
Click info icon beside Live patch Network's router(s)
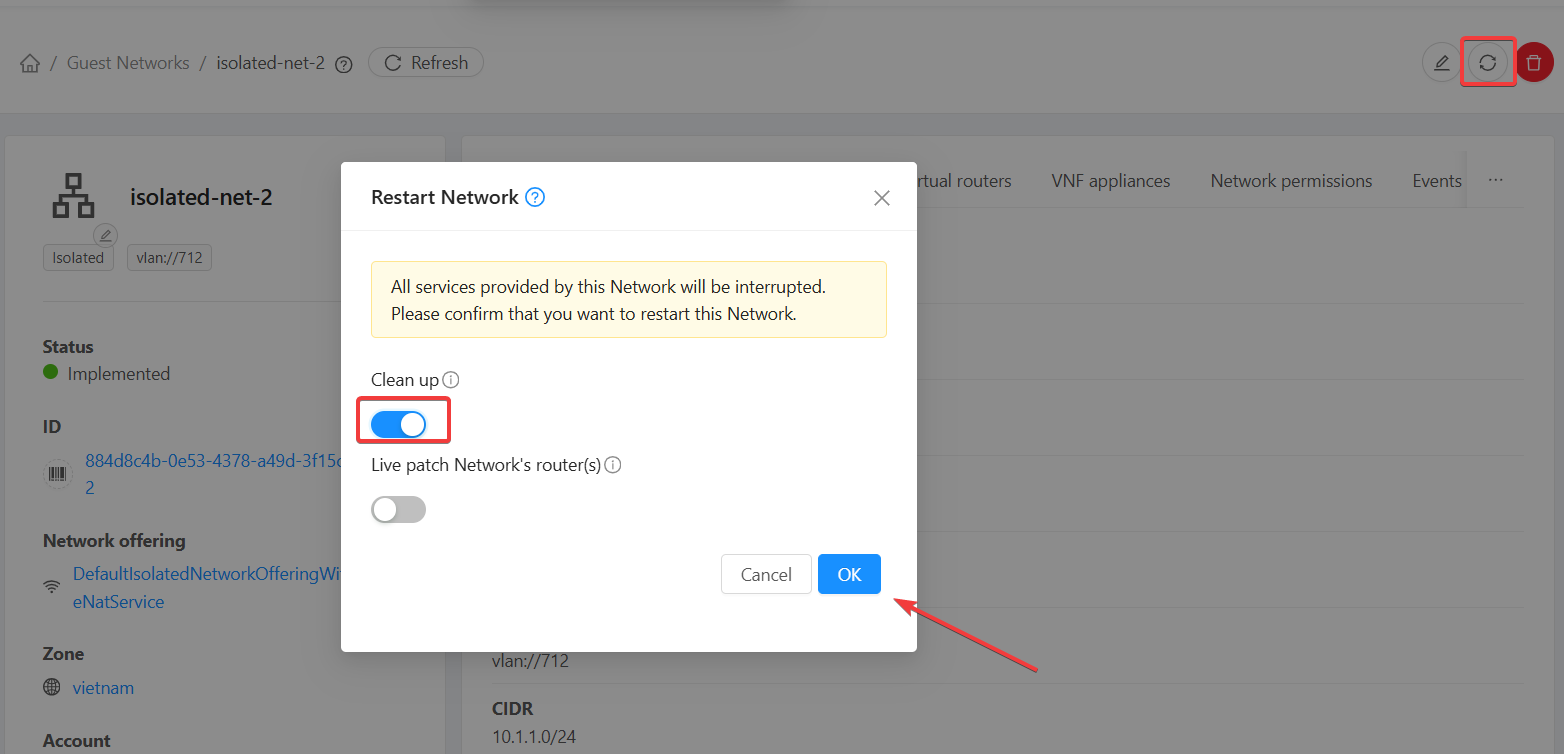613,465
